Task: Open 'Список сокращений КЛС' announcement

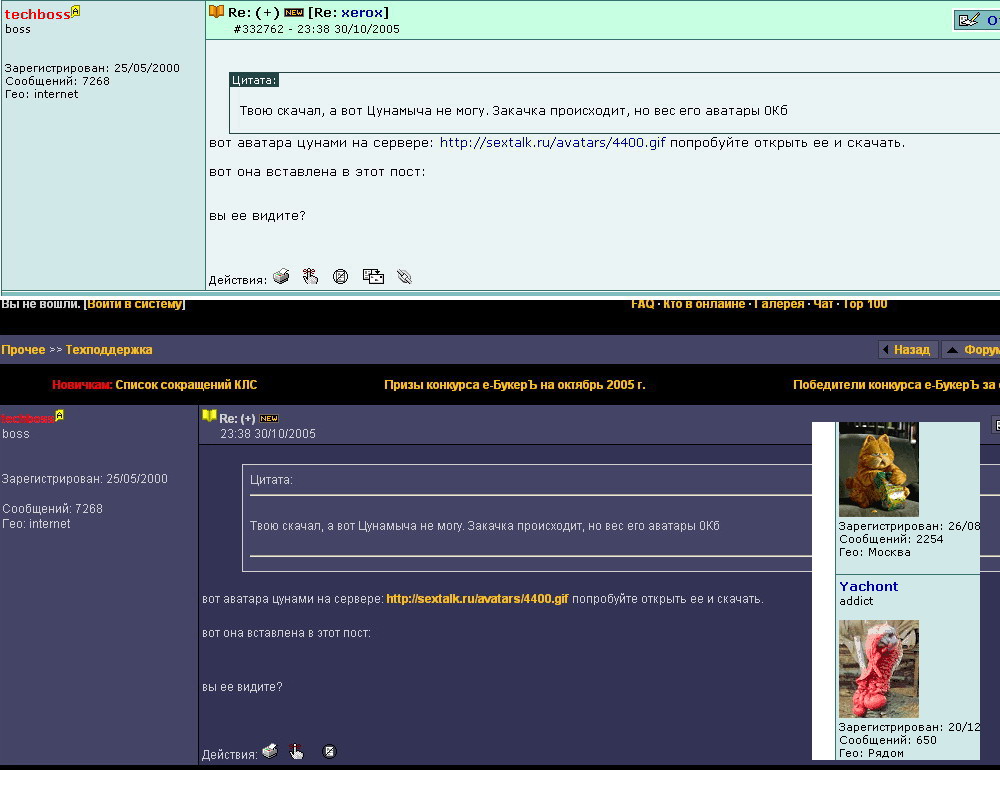Action: (186, 385)
